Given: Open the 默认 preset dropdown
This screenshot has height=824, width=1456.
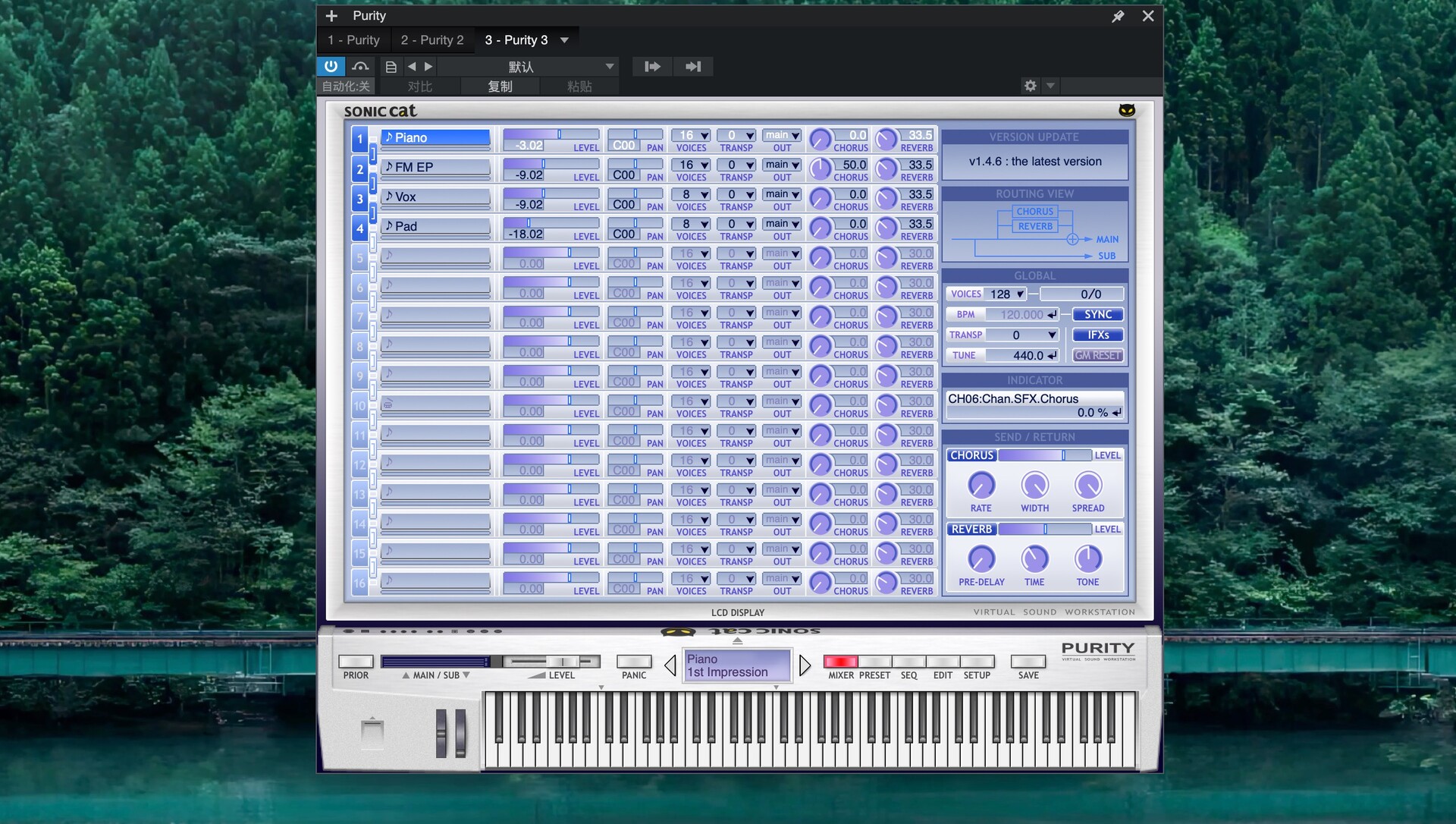Looking at the screenshot, I should click(x=529, y=67).
